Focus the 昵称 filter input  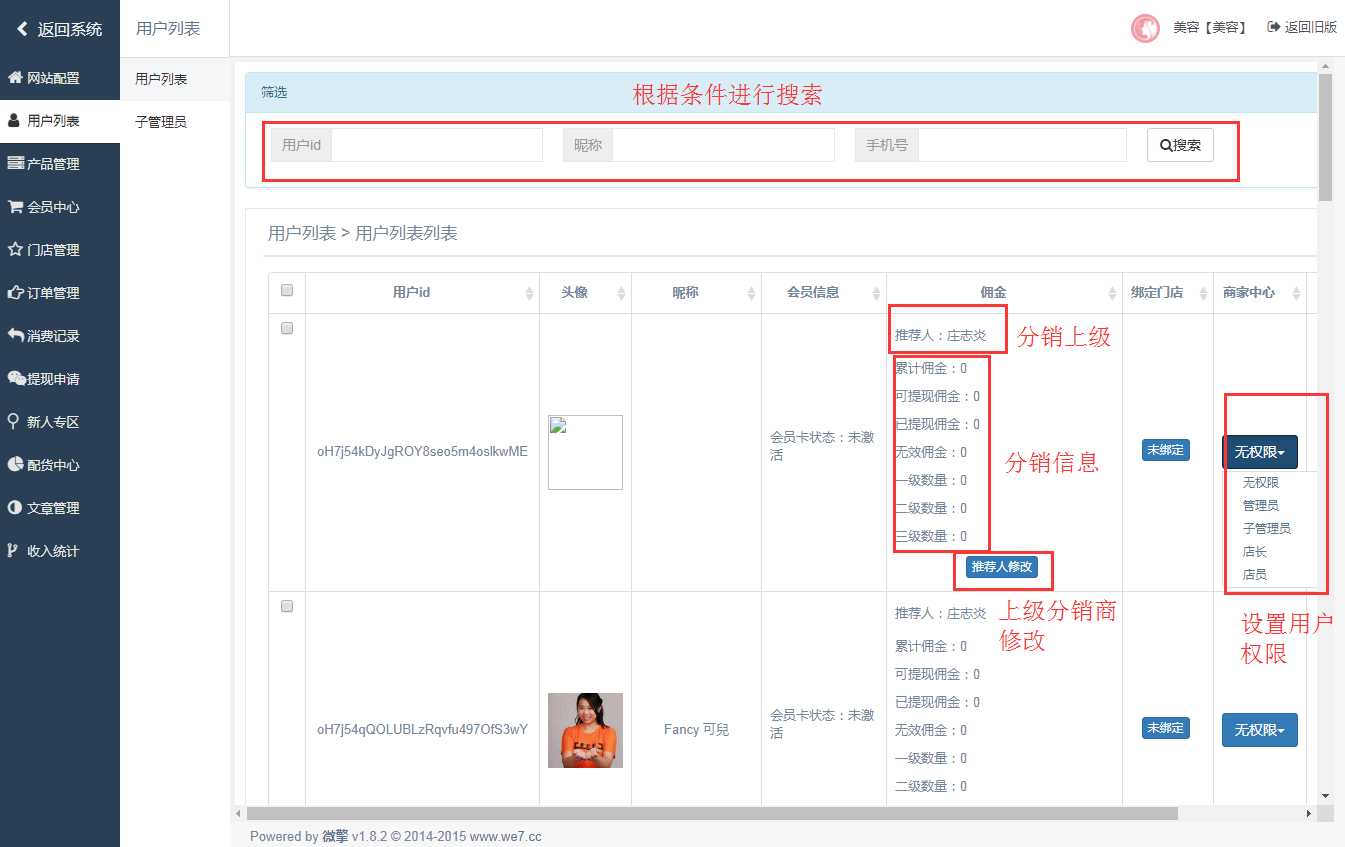(724, 145)
